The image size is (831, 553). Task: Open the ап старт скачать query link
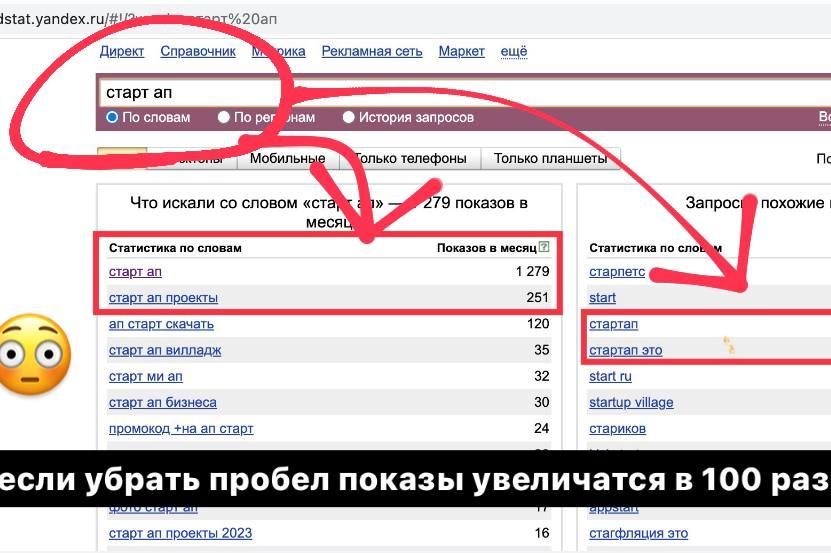[x=161, y=324]
